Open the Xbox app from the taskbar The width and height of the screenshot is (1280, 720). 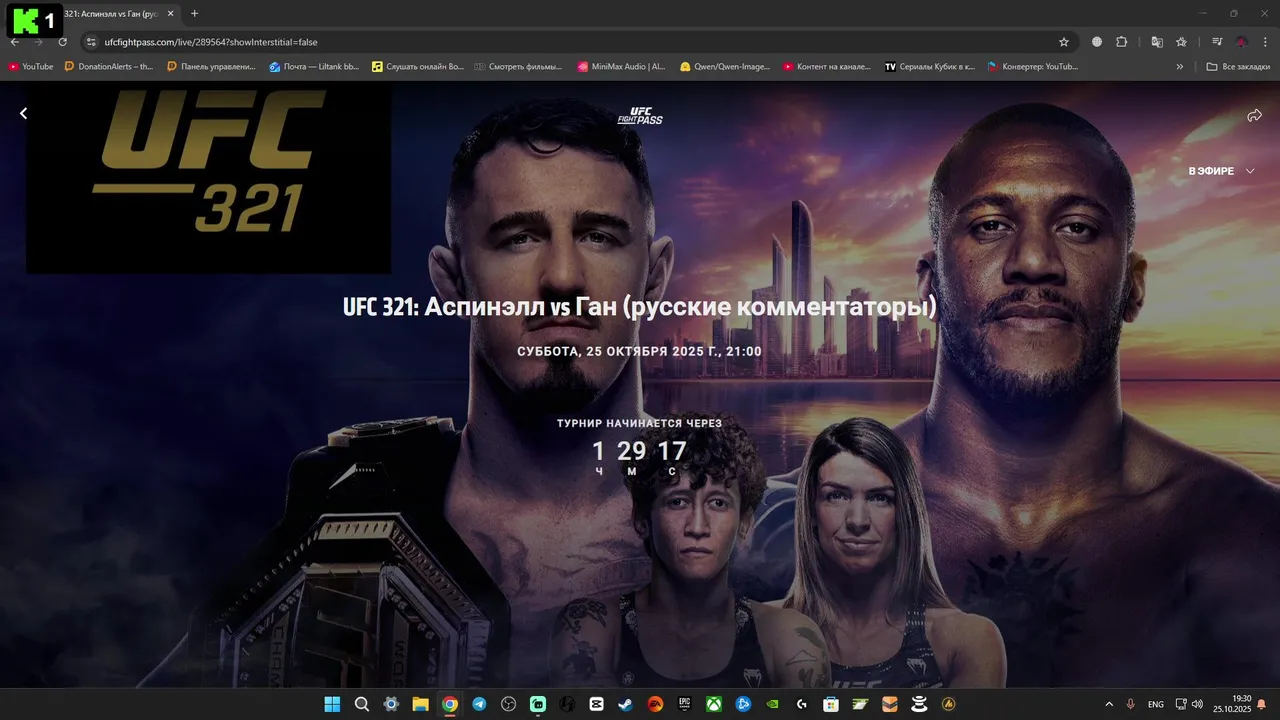pyautogui.click(x=714, y=704)
